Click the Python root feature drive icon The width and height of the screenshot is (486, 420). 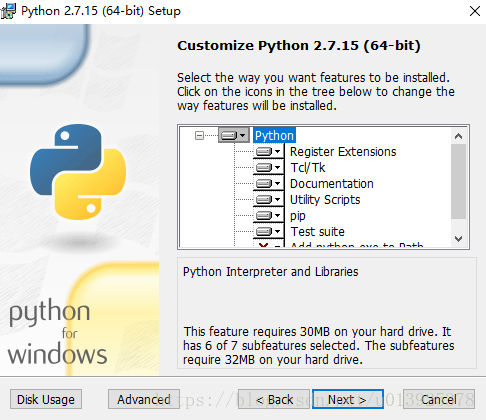(x=234, y=135)
